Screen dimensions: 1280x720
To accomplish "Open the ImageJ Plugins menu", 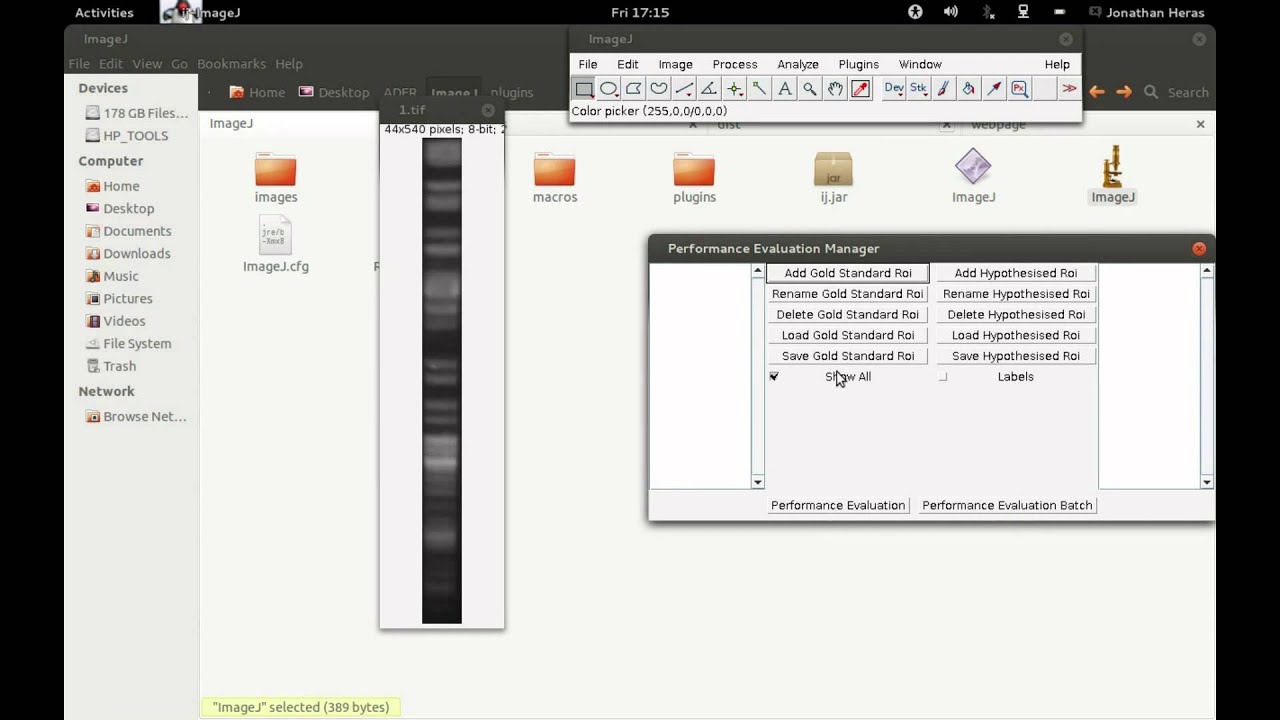I will point(859,64).
